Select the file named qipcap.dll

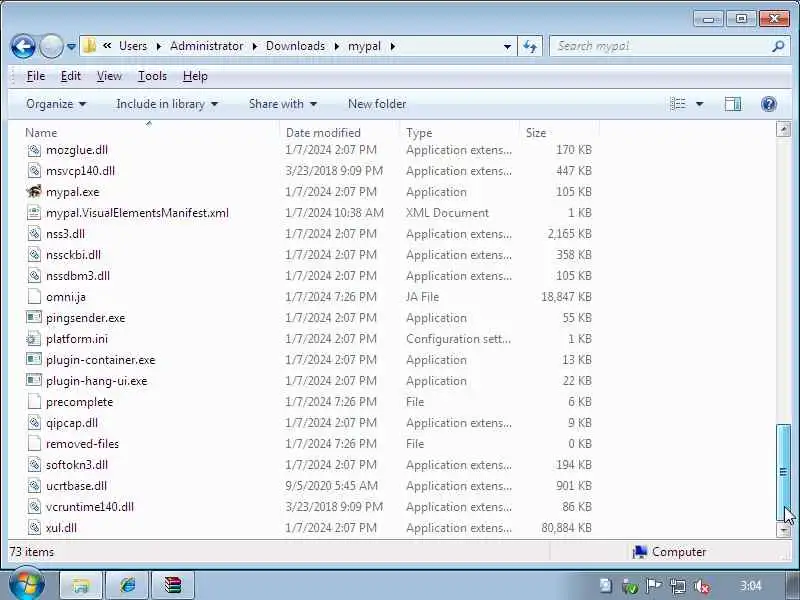click(71, 422)
